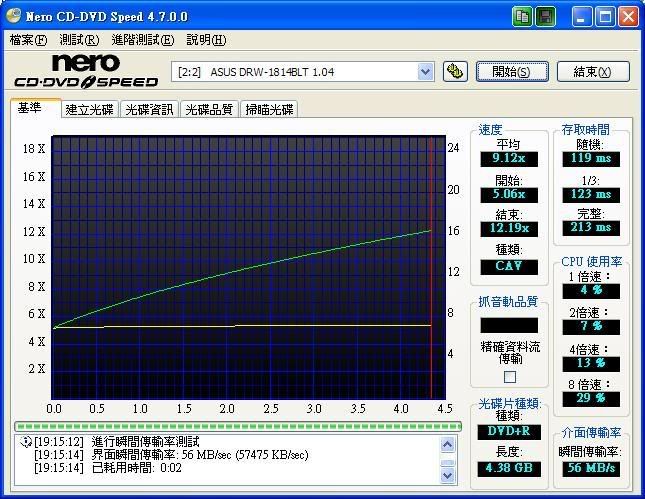Image resolution: width=645 pixels, height=499 pixels.
Task: Click the start speed value 5.06x
Action: pos(509,194)
